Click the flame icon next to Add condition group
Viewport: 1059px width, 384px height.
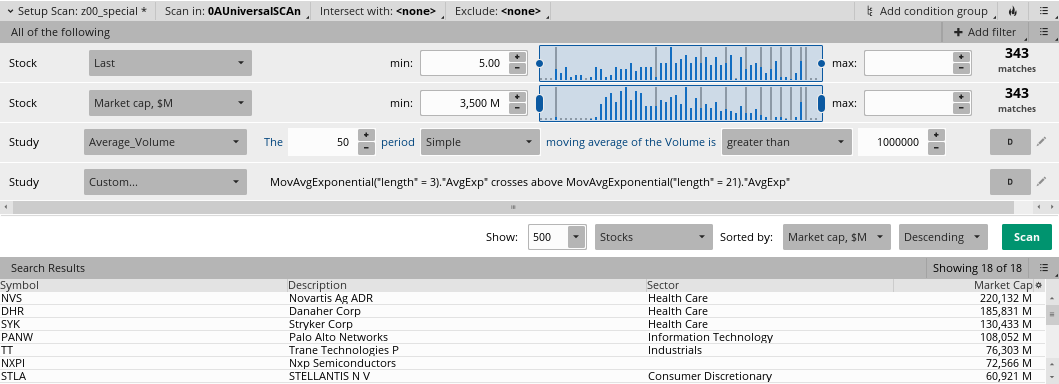click(1012, 11)
